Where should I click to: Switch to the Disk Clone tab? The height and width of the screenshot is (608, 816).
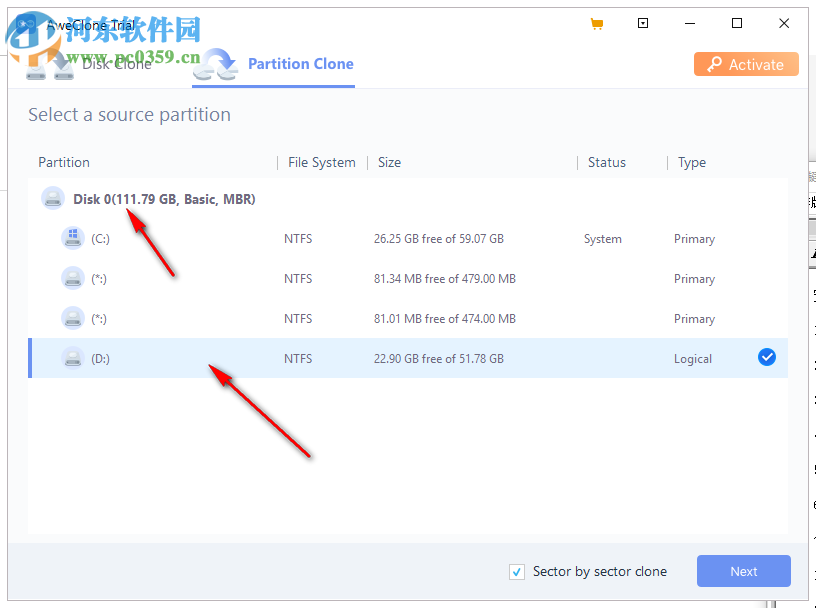(117, 63)
